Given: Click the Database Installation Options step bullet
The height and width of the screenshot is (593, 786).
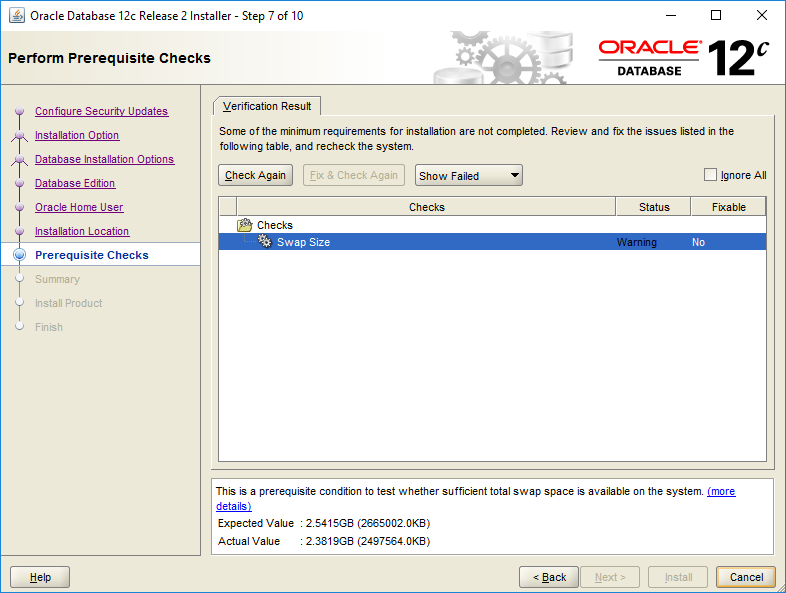Looking at the screenshot, I should [20, 159].
